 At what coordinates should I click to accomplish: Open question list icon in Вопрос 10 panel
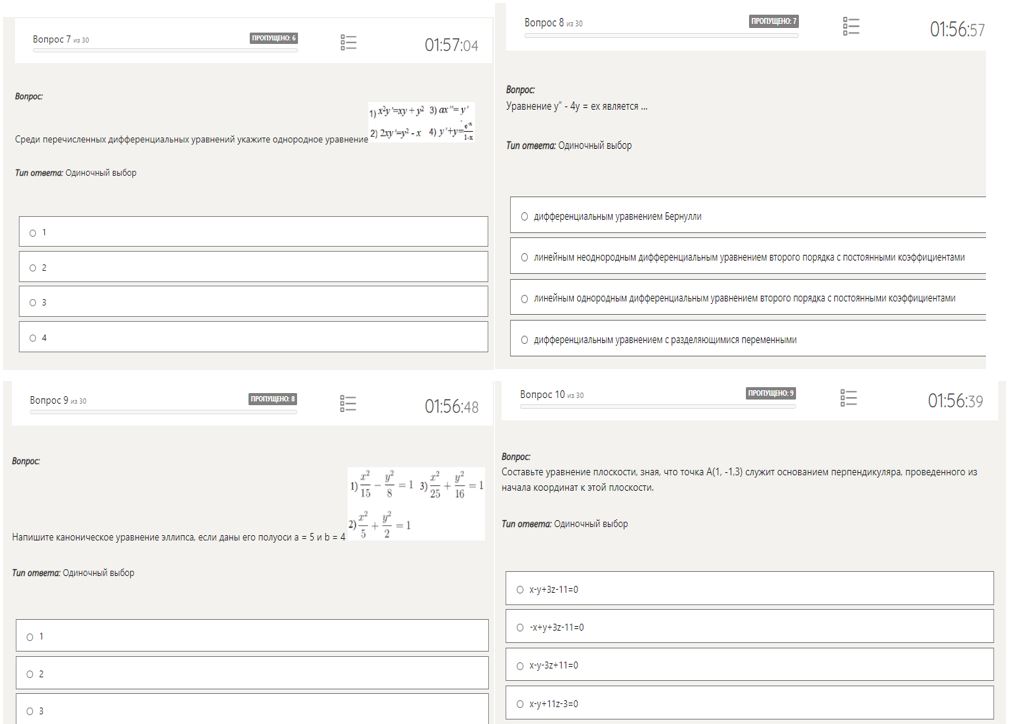click(x=848, y=397)
